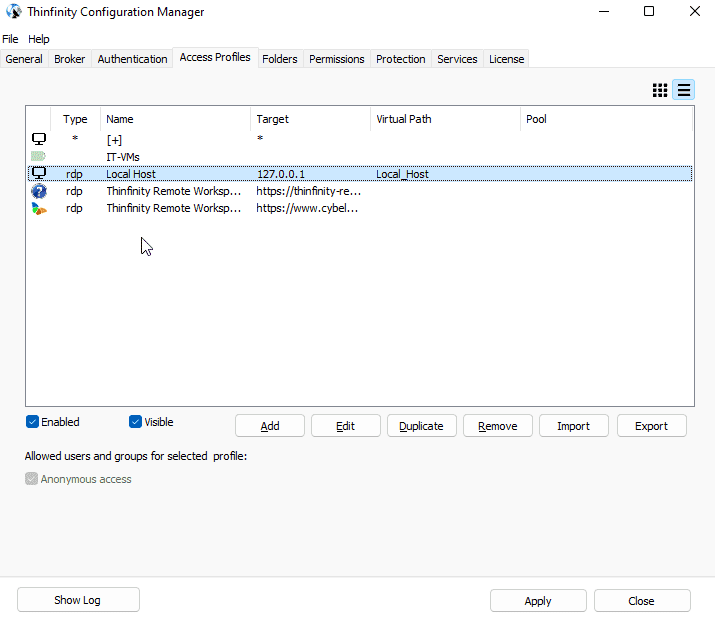Select the https://www.cybel... target cell
This screenshot has height=623, width=715.
307,208
